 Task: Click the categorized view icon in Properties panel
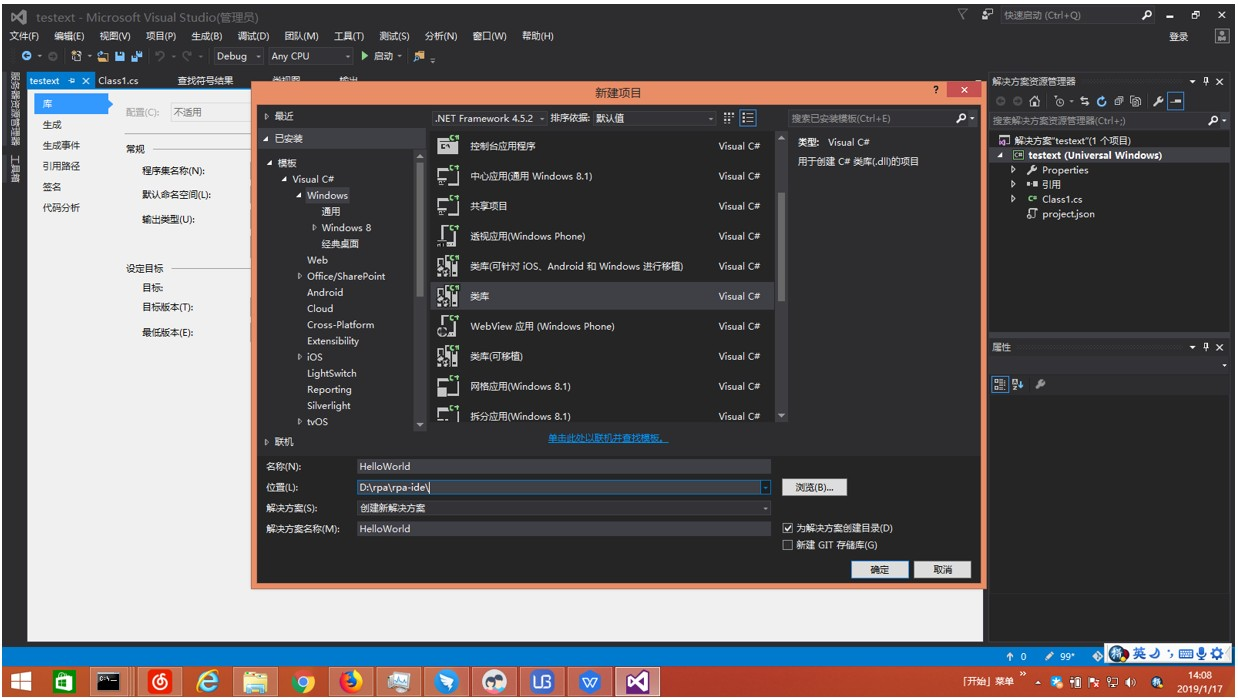click(1000, 384)
